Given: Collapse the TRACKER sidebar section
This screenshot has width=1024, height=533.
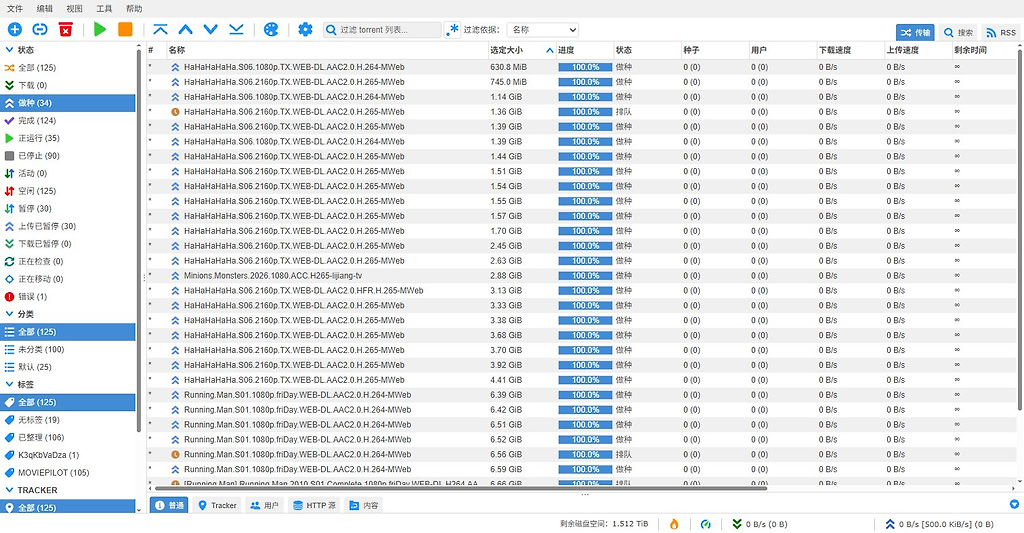Looking at the screenshot, I should coord(9,490).
